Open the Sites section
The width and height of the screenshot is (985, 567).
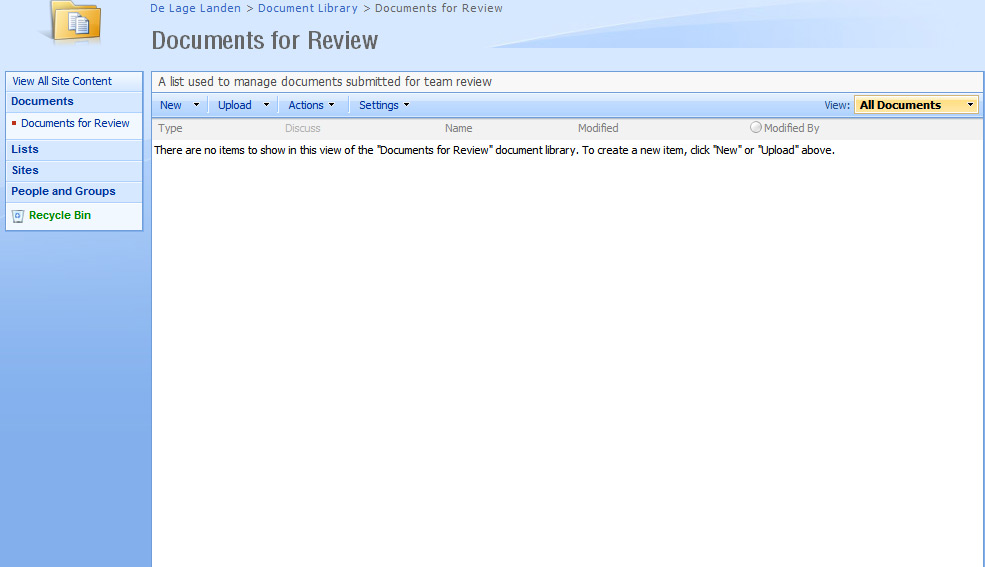pyautogui.click(x=25, y=170)
